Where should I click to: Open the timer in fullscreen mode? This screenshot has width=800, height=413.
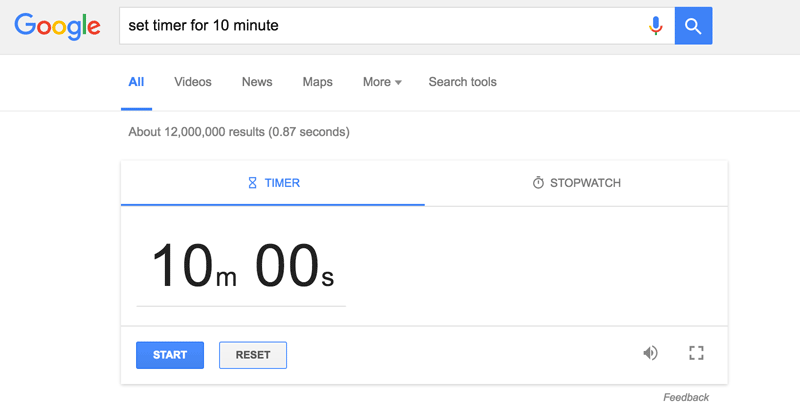tap(696, 353)
